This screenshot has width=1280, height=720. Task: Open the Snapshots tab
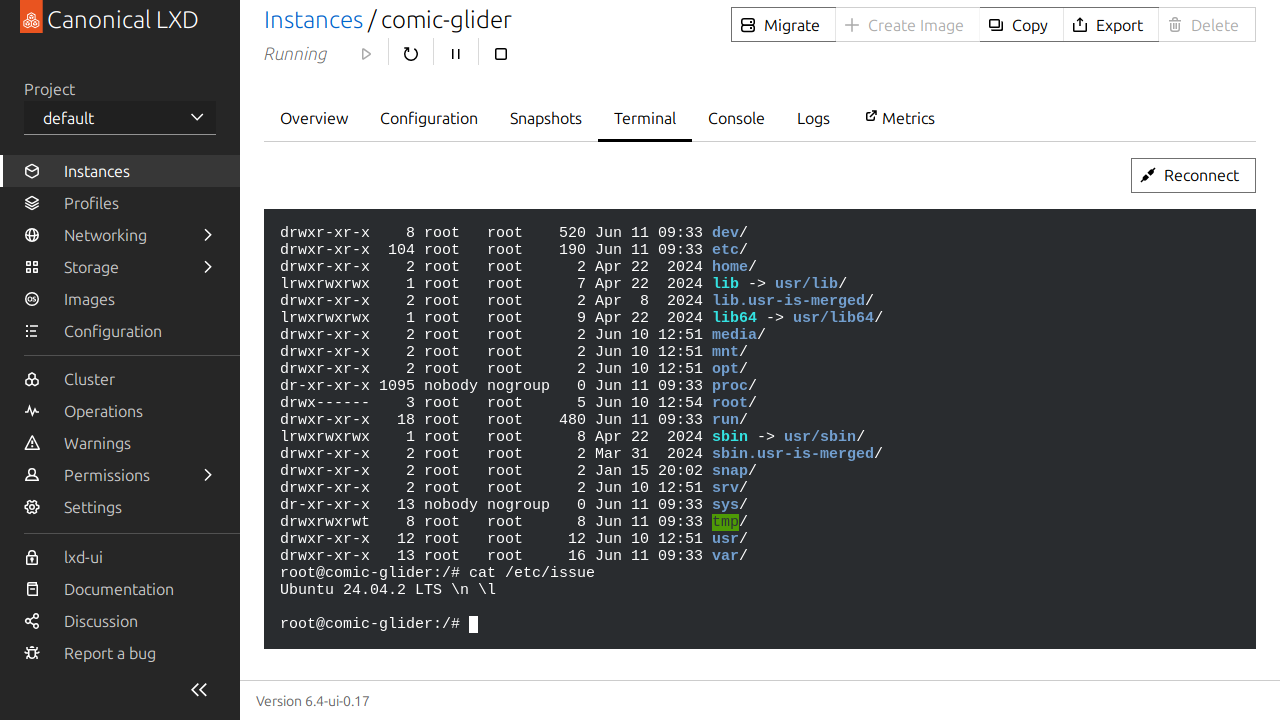pyautogui.click(x=546, y=118)
